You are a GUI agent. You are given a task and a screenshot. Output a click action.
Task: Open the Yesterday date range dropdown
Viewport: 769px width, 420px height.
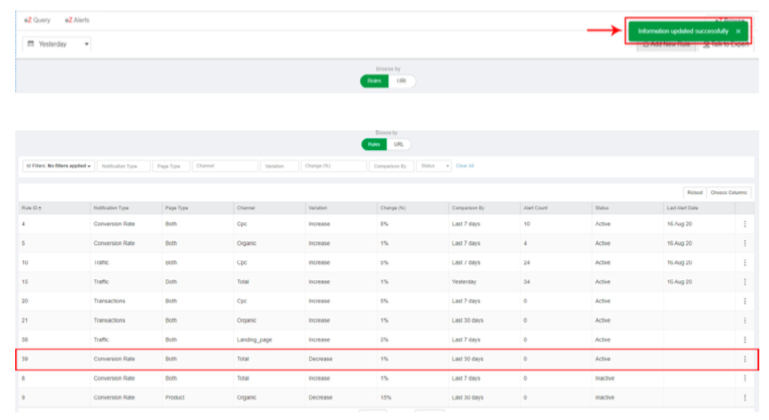tap(57, 44)
